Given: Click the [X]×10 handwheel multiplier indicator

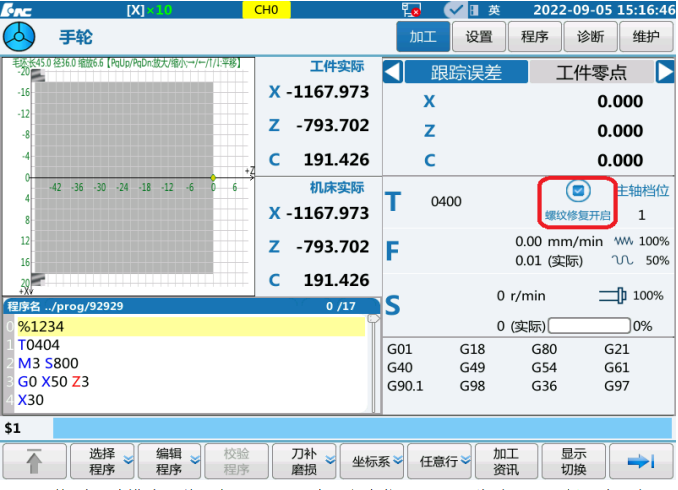Looking at the screenshot, I should coord(149,10).
